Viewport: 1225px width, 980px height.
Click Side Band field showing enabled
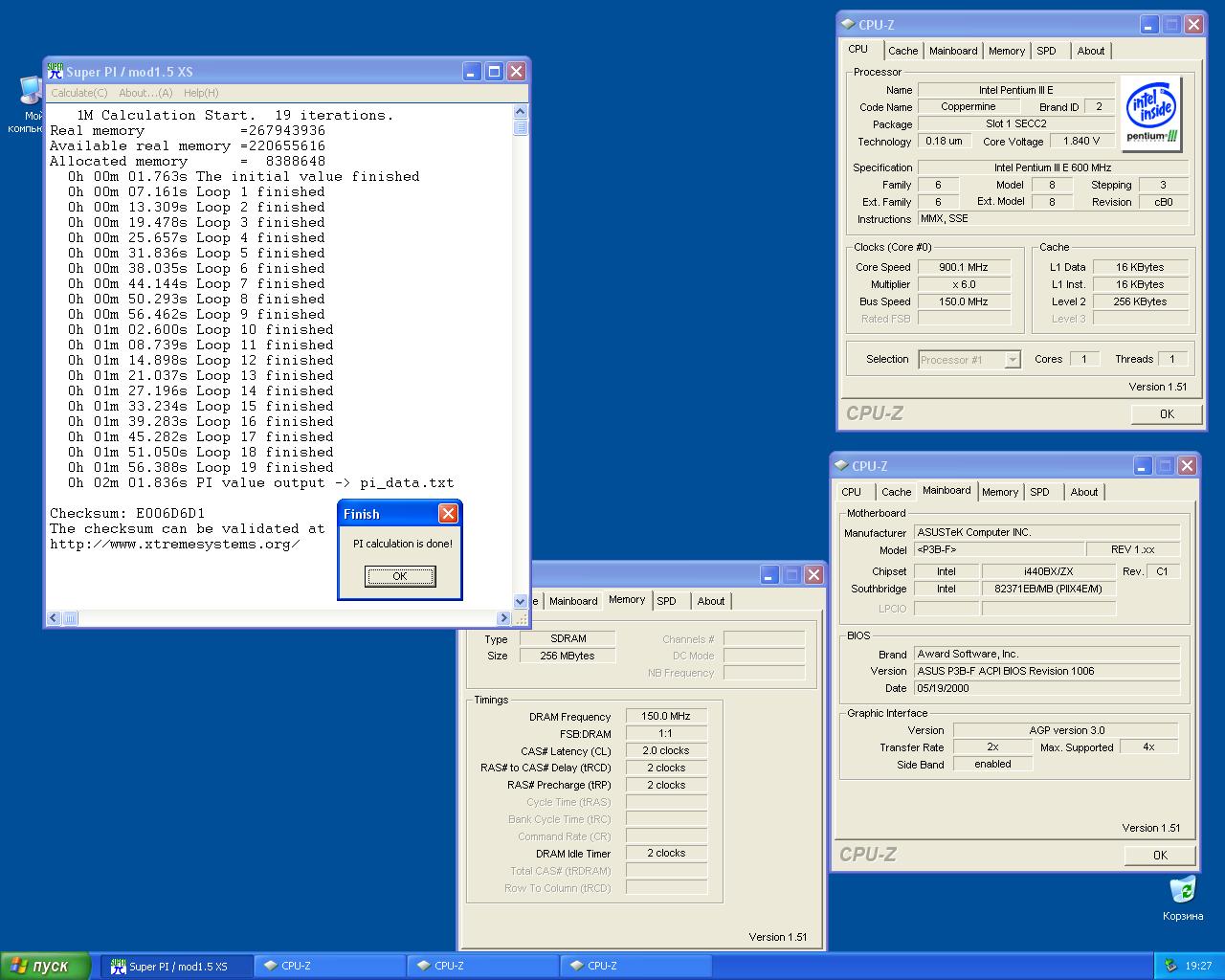tap(992, 764)
